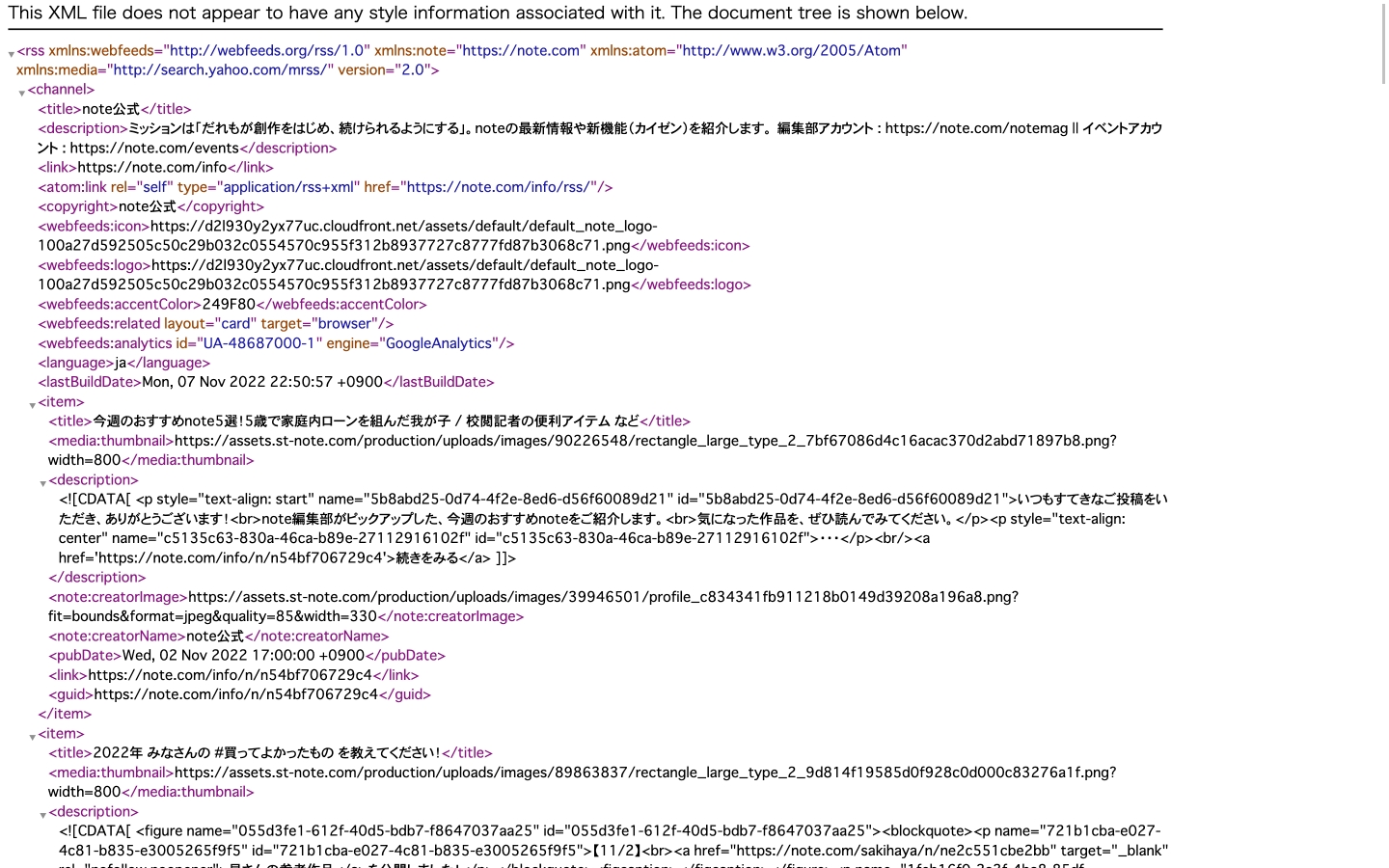
Task: Select the accentColor value 249F80
Action: [228, 304]
